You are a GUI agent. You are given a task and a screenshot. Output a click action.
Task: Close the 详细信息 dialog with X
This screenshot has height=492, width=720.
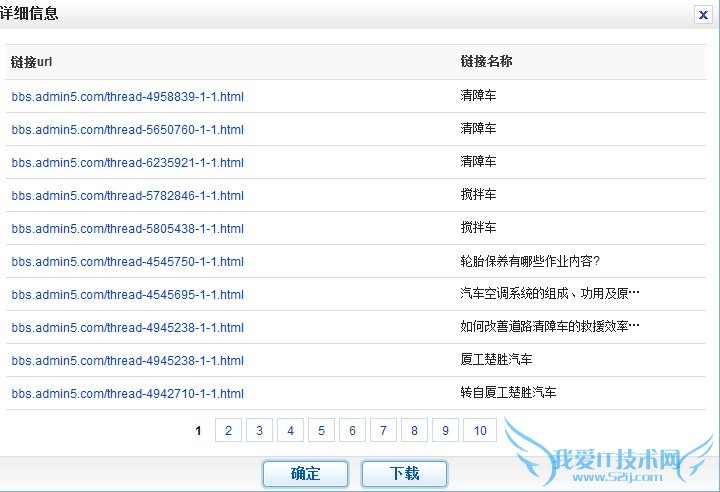click(x=703, y=15)
